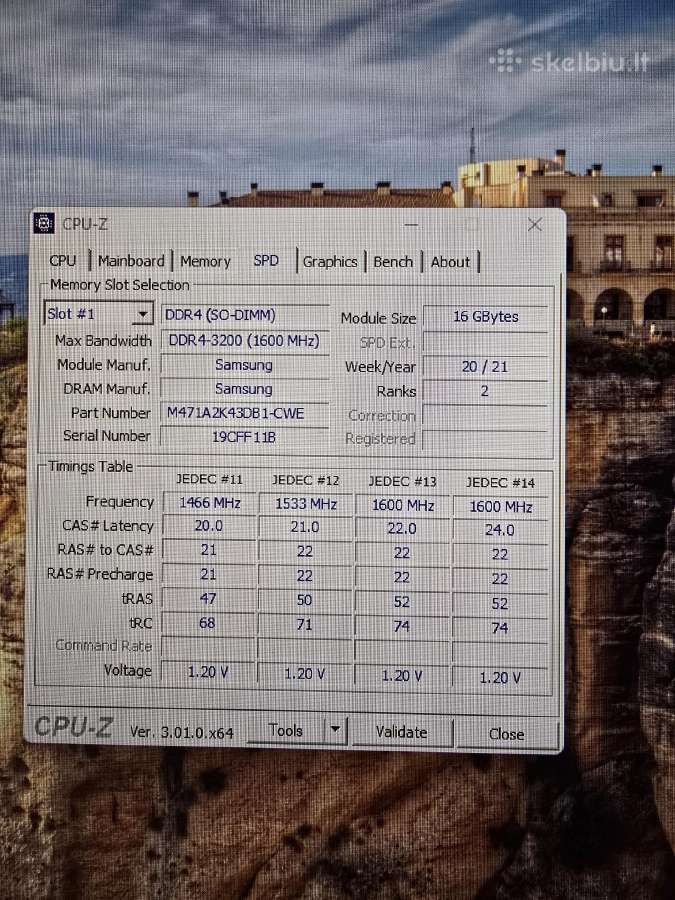The width and height of the screenshot is (675, 900).
Task: Open the Tools arrow dropdown
Action: [335, 731]
